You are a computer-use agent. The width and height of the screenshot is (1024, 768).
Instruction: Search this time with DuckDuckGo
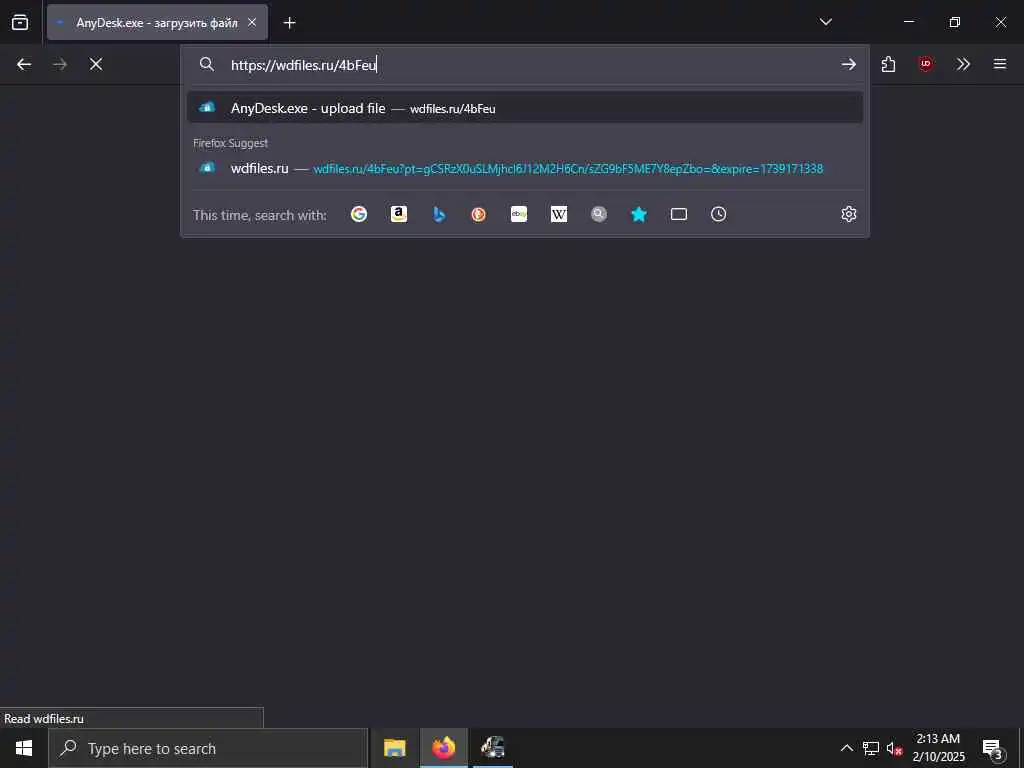pyautogui.click(x=479, y=214)
